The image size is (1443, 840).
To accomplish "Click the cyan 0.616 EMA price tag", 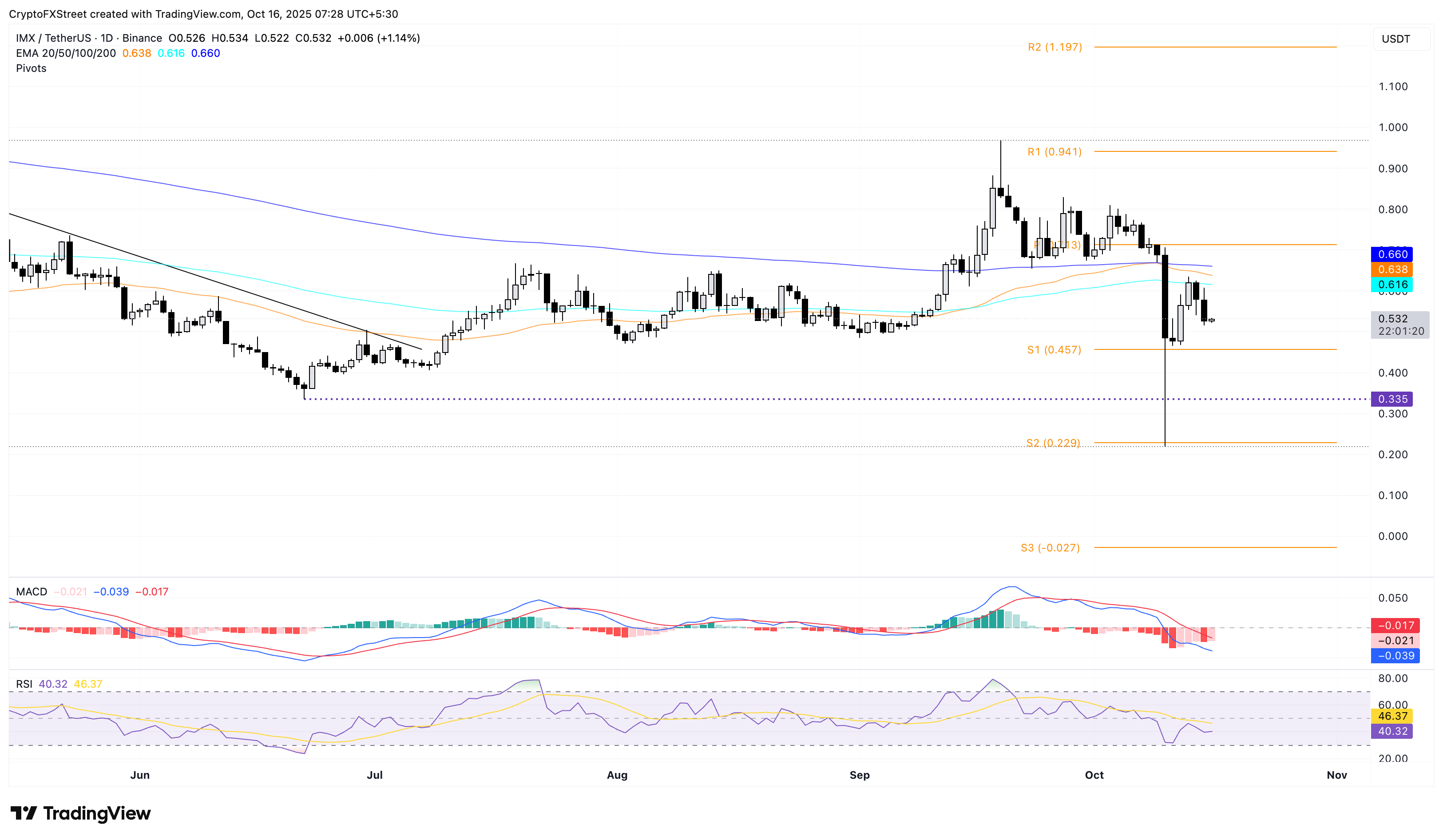I will click(1391, 285).
